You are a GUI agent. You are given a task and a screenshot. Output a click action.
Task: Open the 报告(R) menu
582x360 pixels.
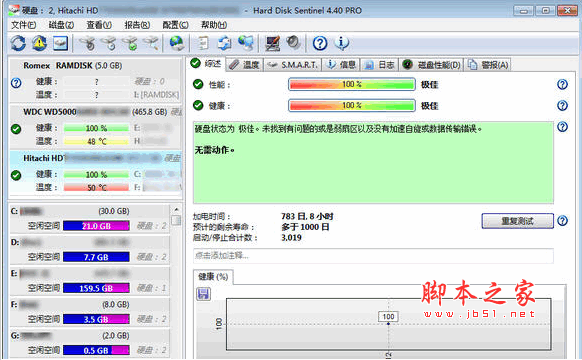pyautogui.click(x=137, y=25)
